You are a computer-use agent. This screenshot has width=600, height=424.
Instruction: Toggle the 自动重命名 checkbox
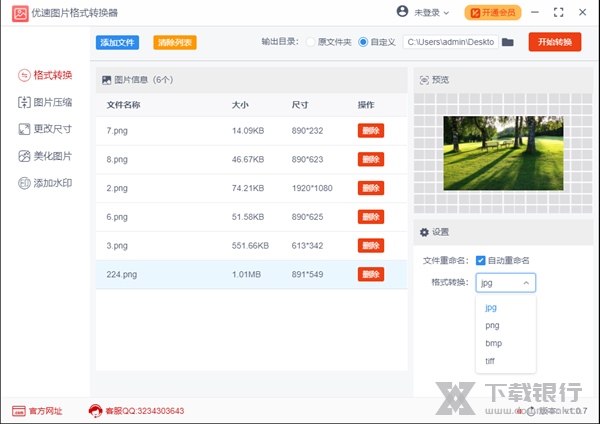(x=481, y=260)
